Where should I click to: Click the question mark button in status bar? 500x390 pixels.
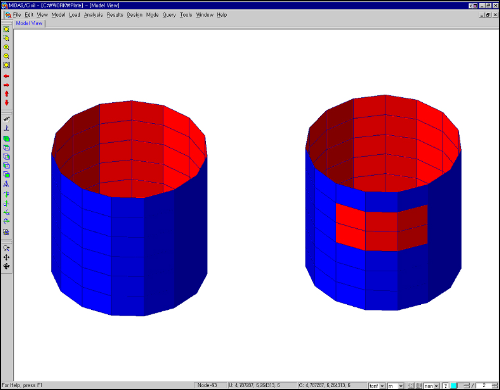click(446, 386)
